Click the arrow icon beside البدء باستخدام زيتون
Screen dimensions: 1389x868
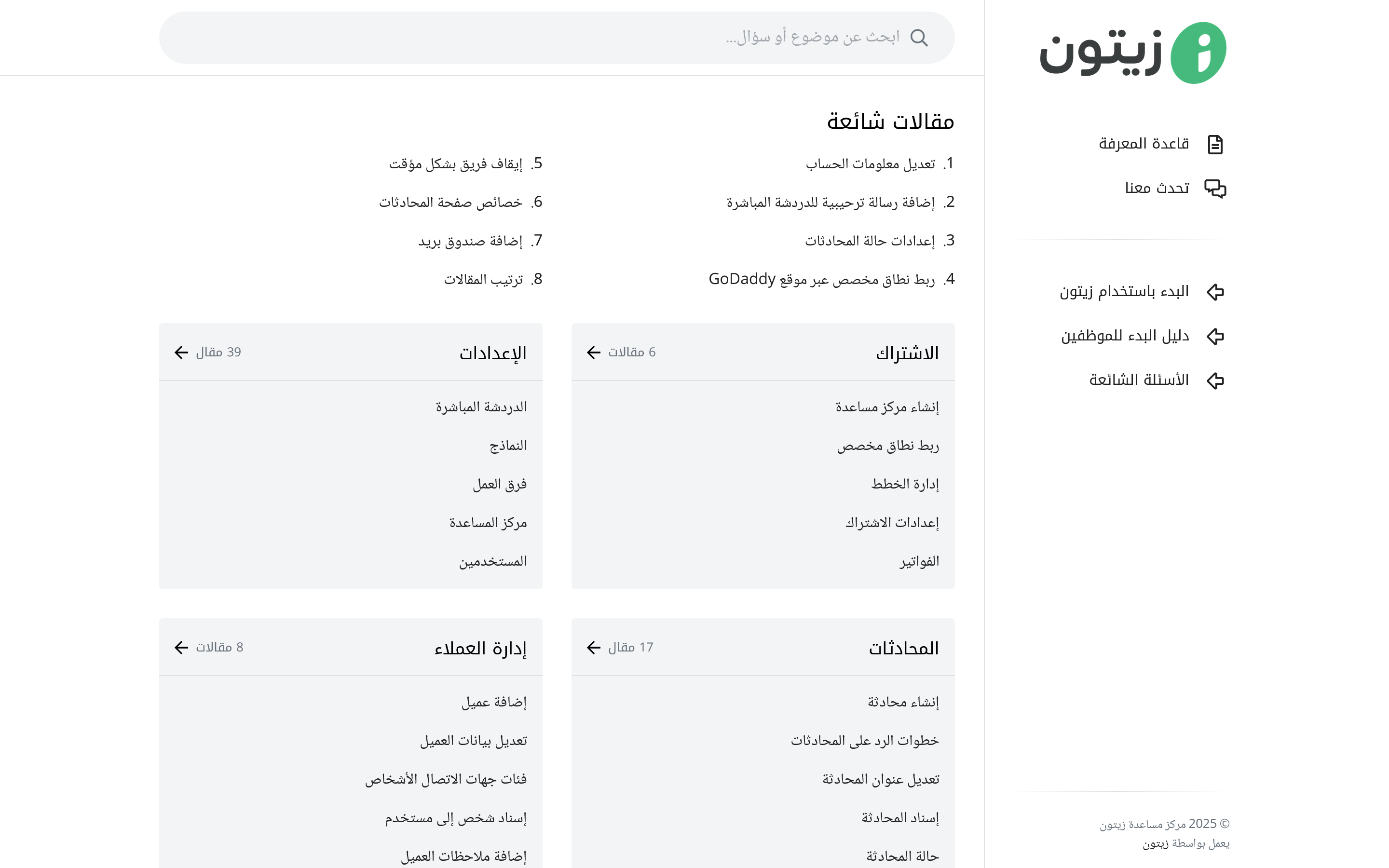1214,292
